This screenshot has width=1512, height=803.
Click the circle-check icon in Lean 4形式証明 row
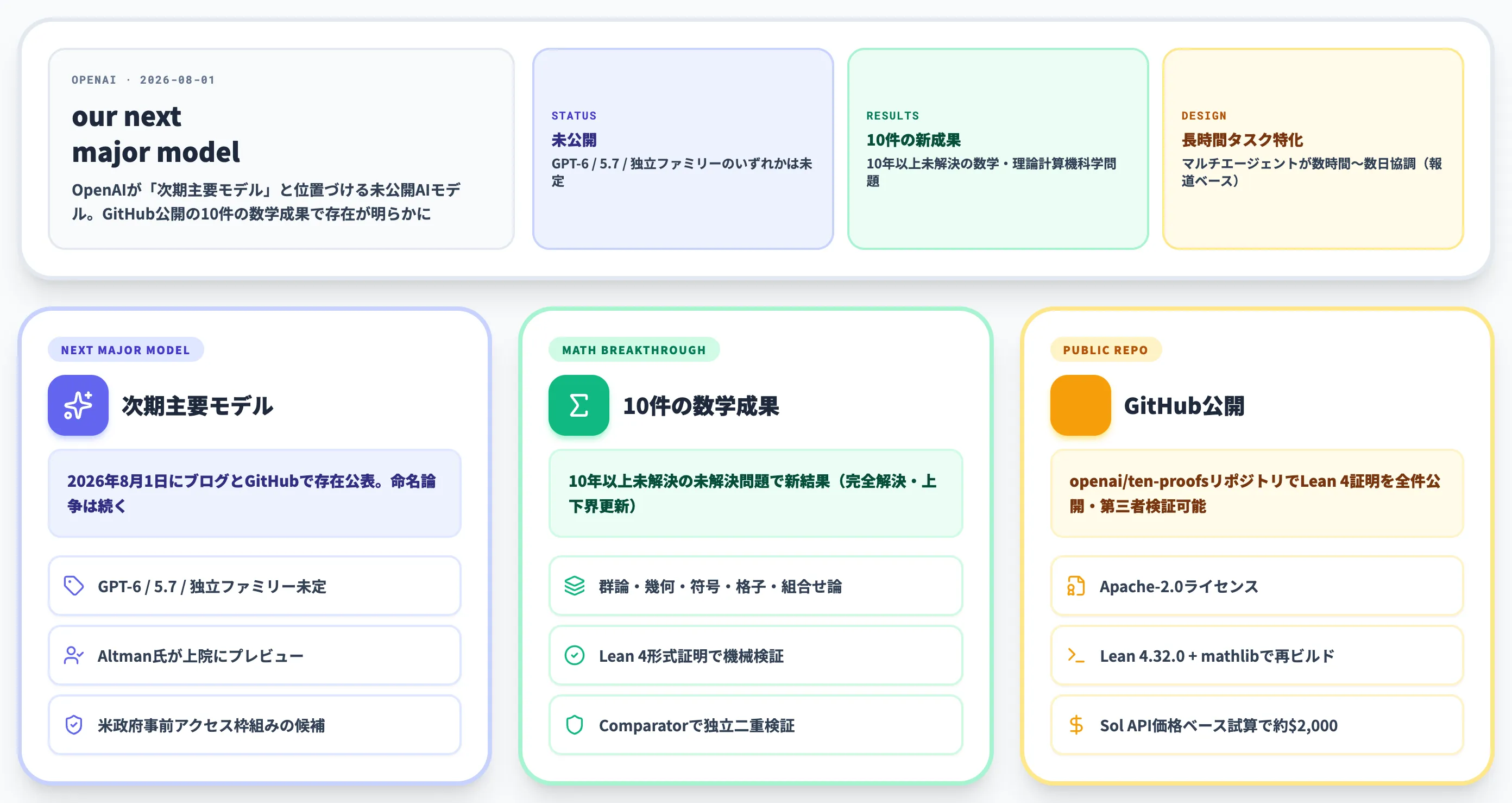pos(575,655)
